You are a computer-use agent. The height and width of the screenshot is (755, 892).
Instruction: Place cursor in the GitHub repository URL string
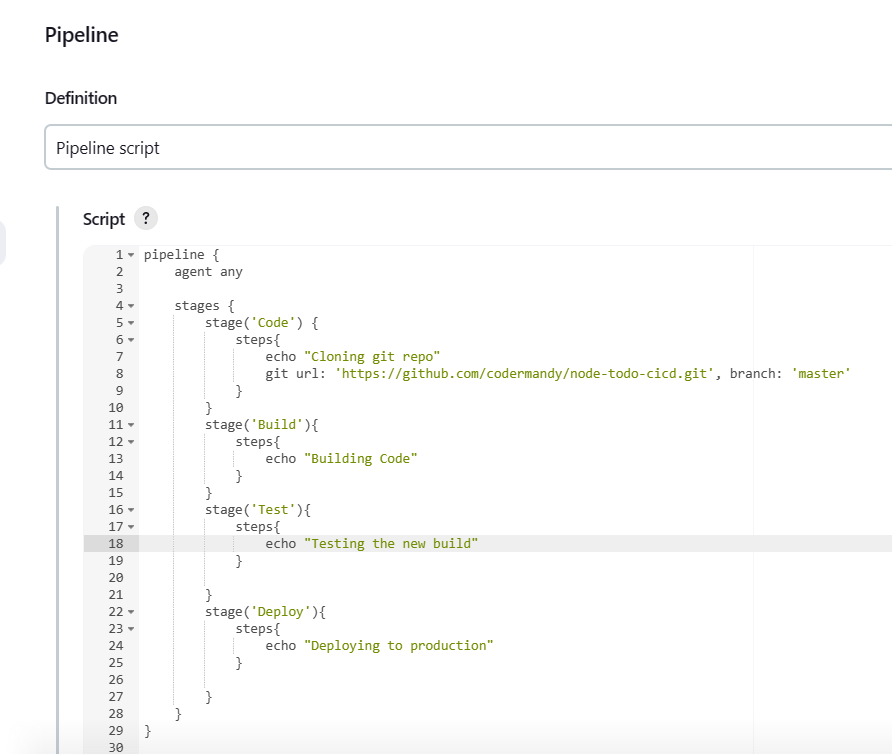coord(524,374)
